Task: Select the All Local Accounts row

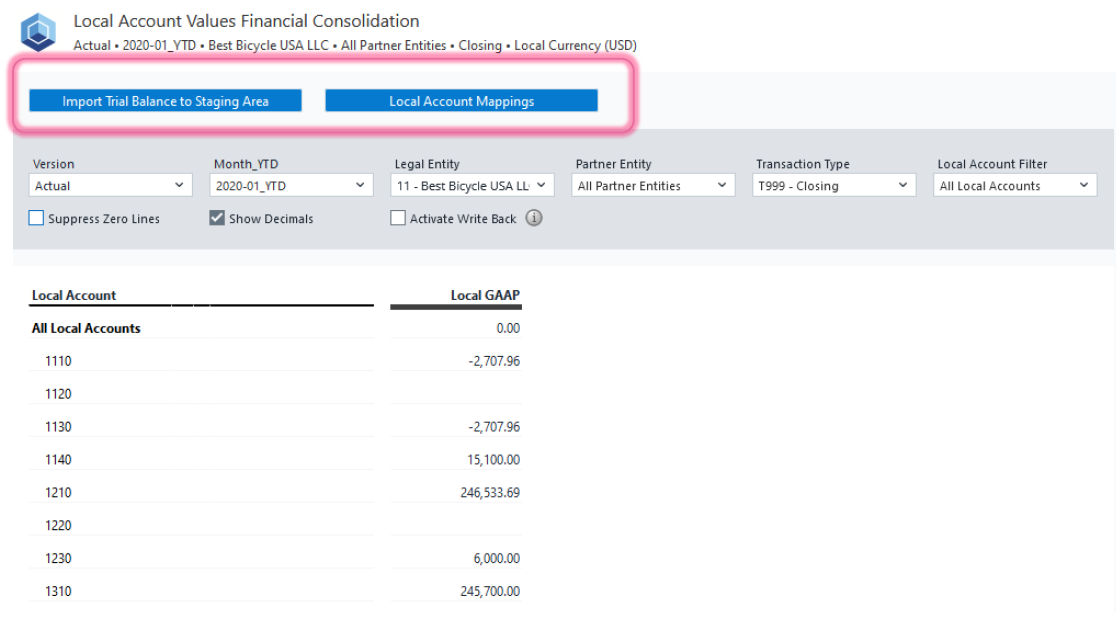Action: tap(86, 328)
